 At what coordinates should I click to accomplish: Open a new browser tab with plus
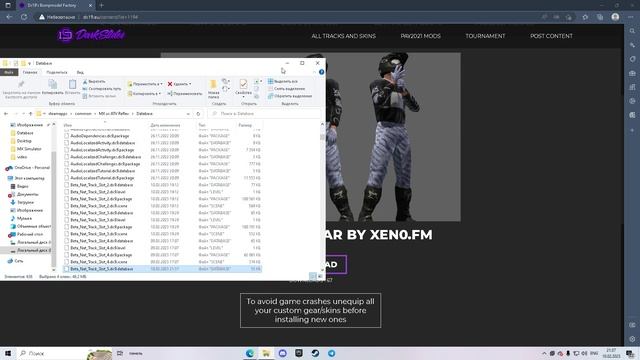click(x=101, y=5)
